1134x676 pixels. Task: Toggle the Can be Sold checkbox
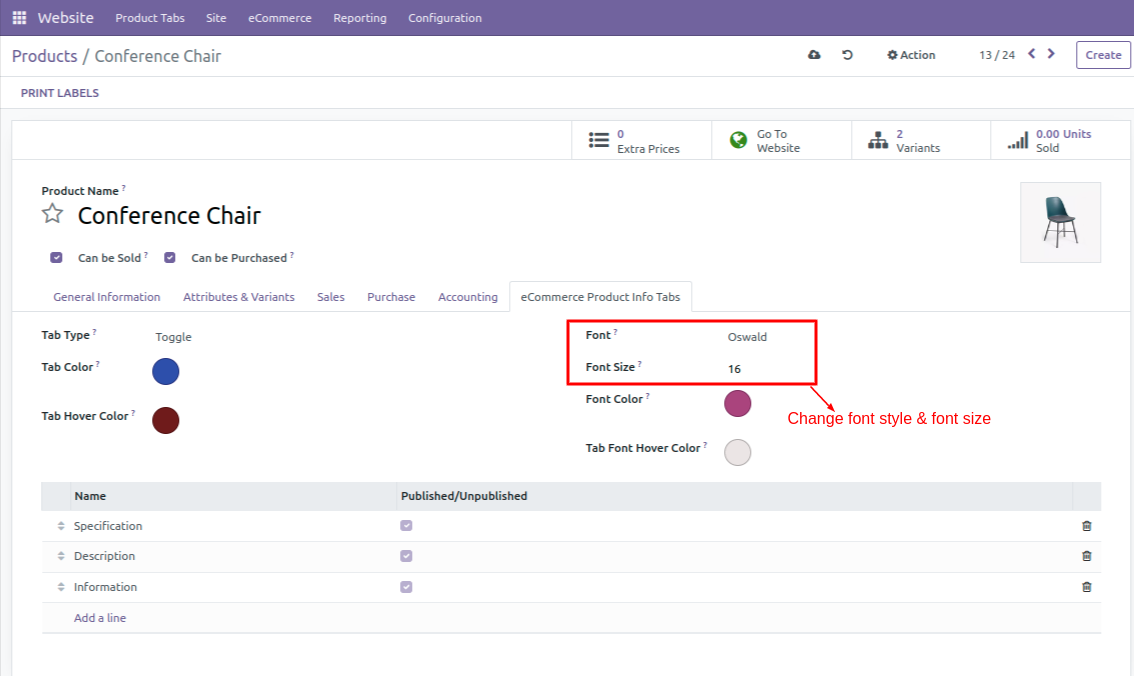(56, 257)
